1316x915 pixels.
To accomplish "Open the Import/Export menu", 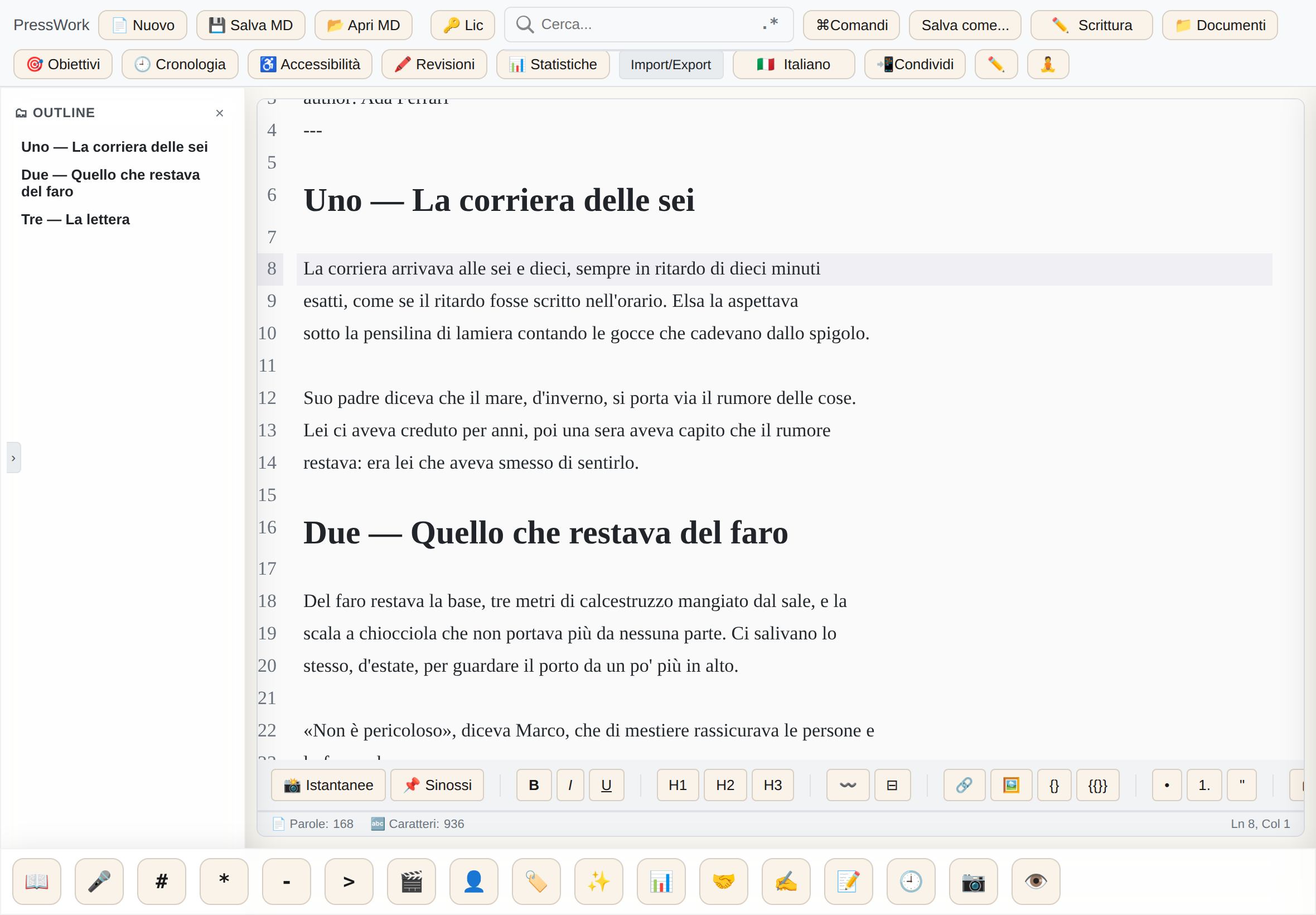I will (x=671, y=64).
